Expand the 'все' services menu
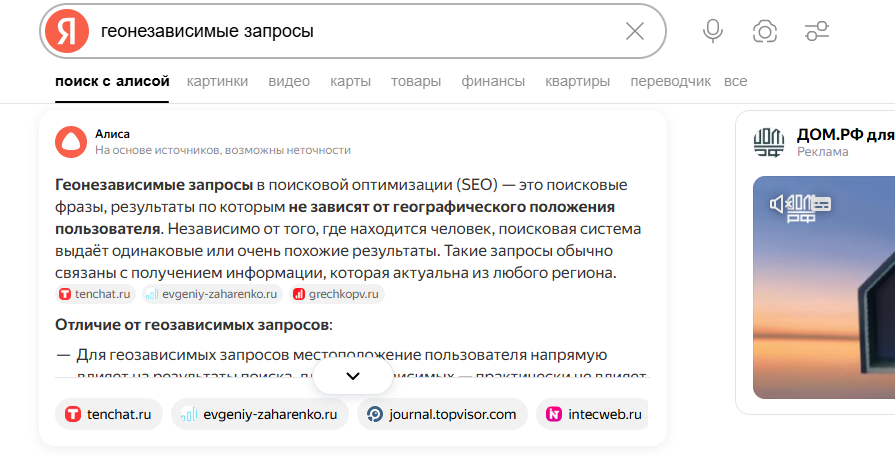 point(735,82)
